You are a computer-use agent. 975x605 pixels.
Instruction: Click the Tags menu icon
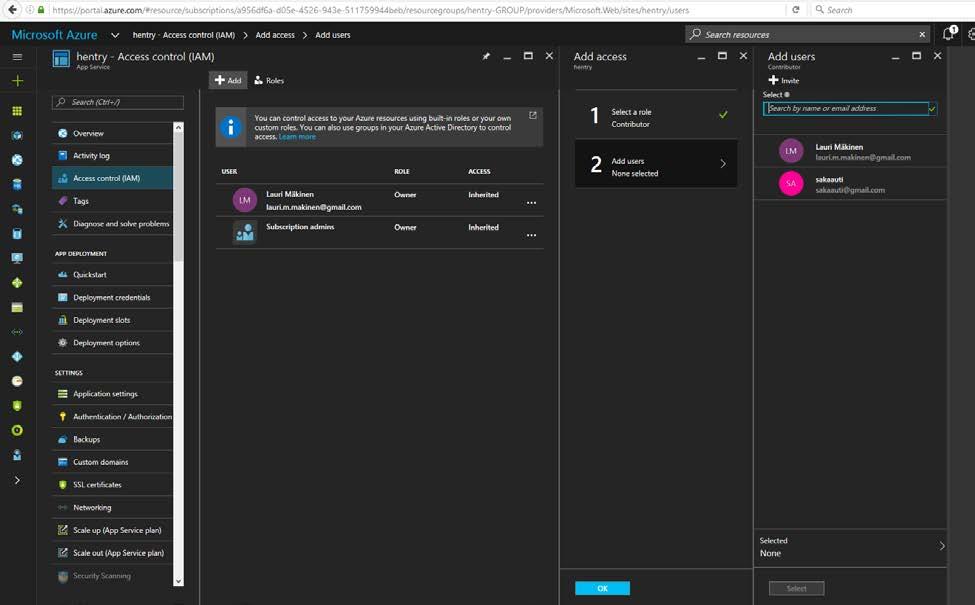pos(62,201)
